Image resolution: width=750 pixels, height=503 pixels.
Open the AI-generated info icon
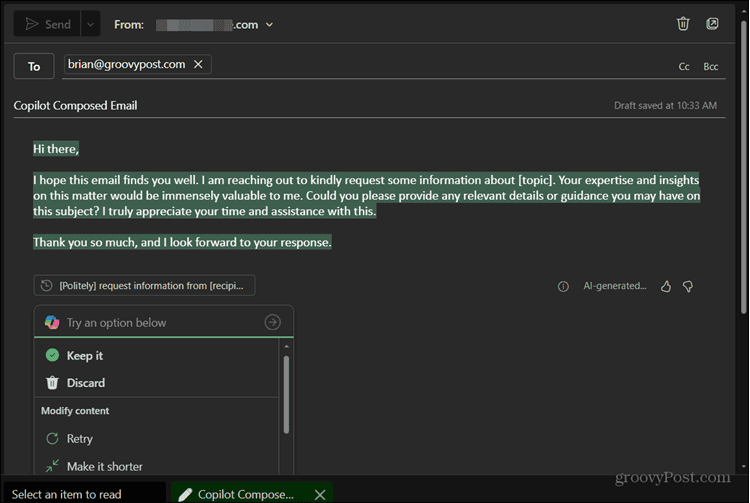tap(563, 286)
